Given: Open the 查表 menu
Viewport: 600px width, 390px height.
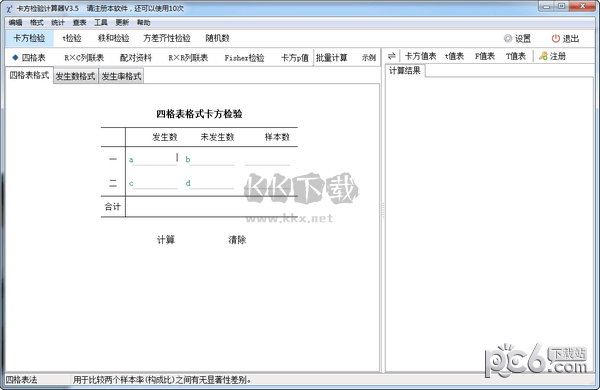Looking at the screenshot, I should pos(79,23).
